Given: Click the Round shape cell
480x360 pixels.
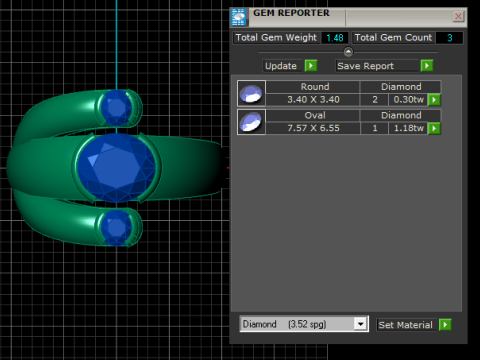Looking at the screenshot, I should [x=313, y=87].
